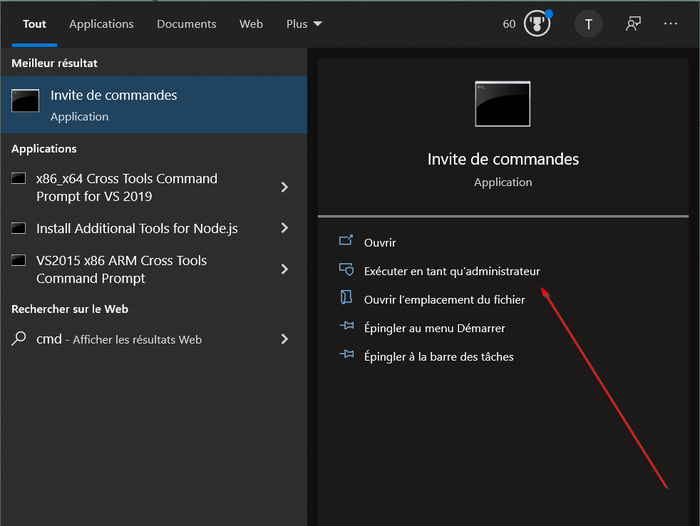
Task: Click the administrator shield icon
Action: coord(346,270)
